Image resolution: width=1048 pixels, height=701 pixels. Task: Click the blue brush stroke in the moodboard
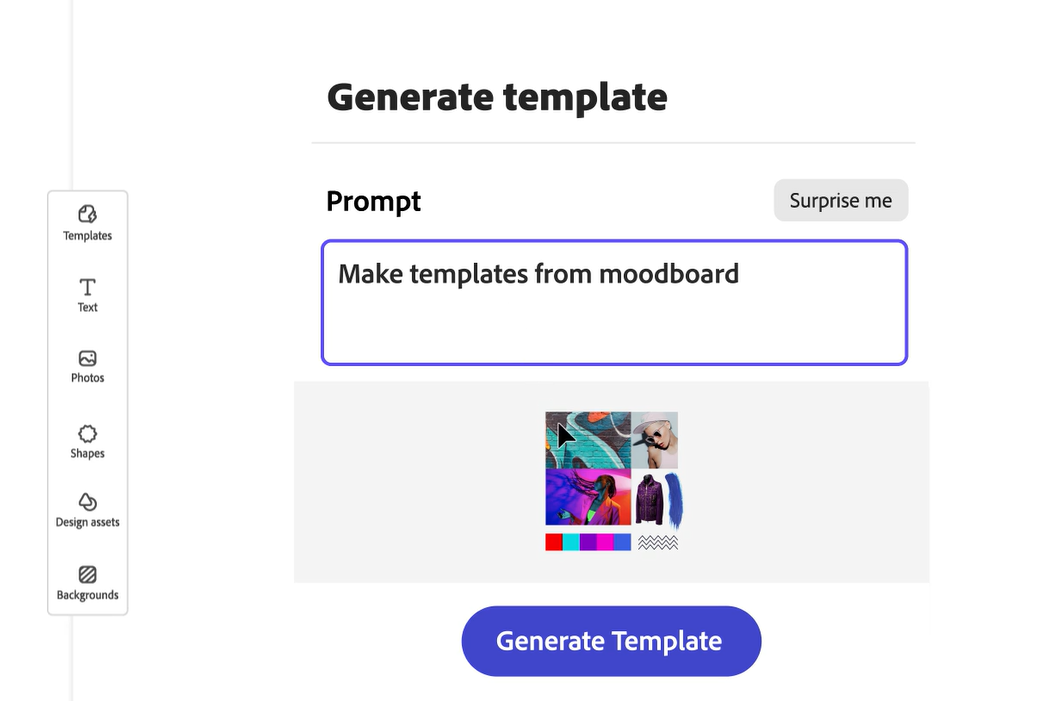point(675,497)
